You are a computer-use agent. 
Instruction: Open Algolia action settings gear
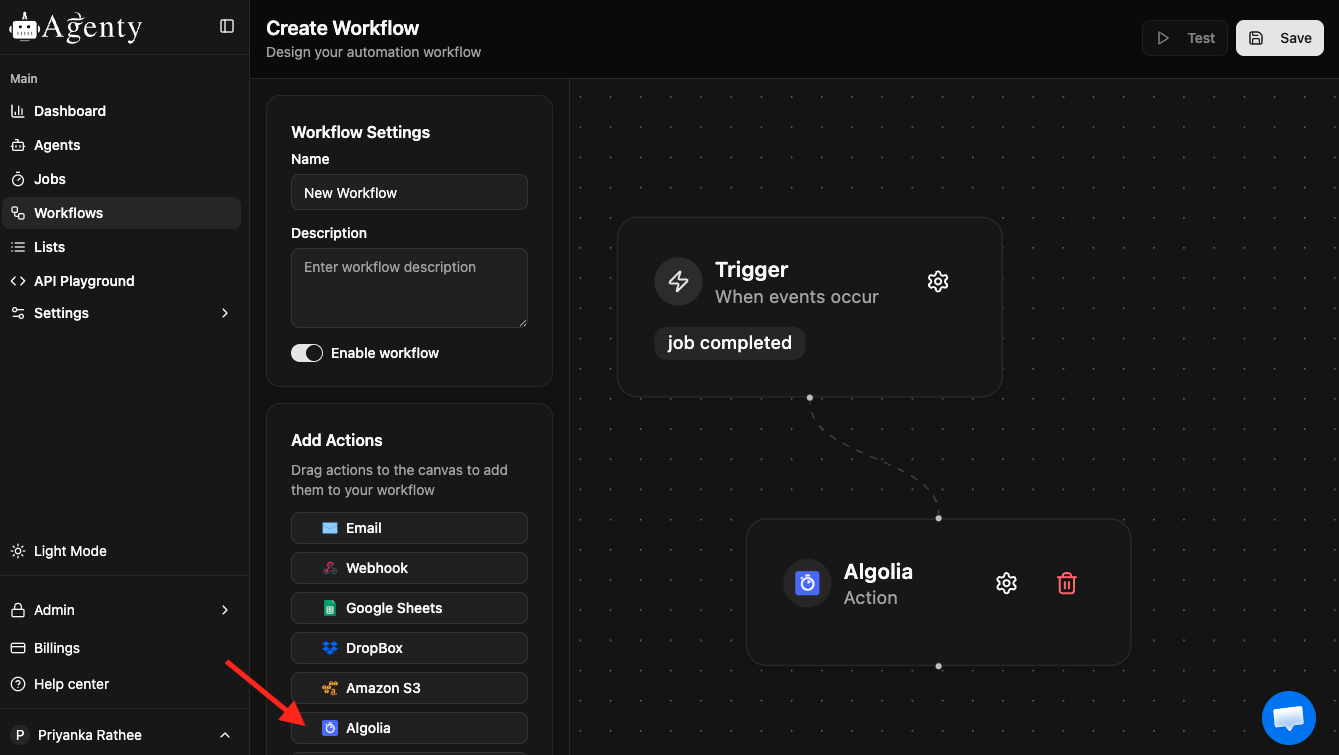click(1006, 583)
